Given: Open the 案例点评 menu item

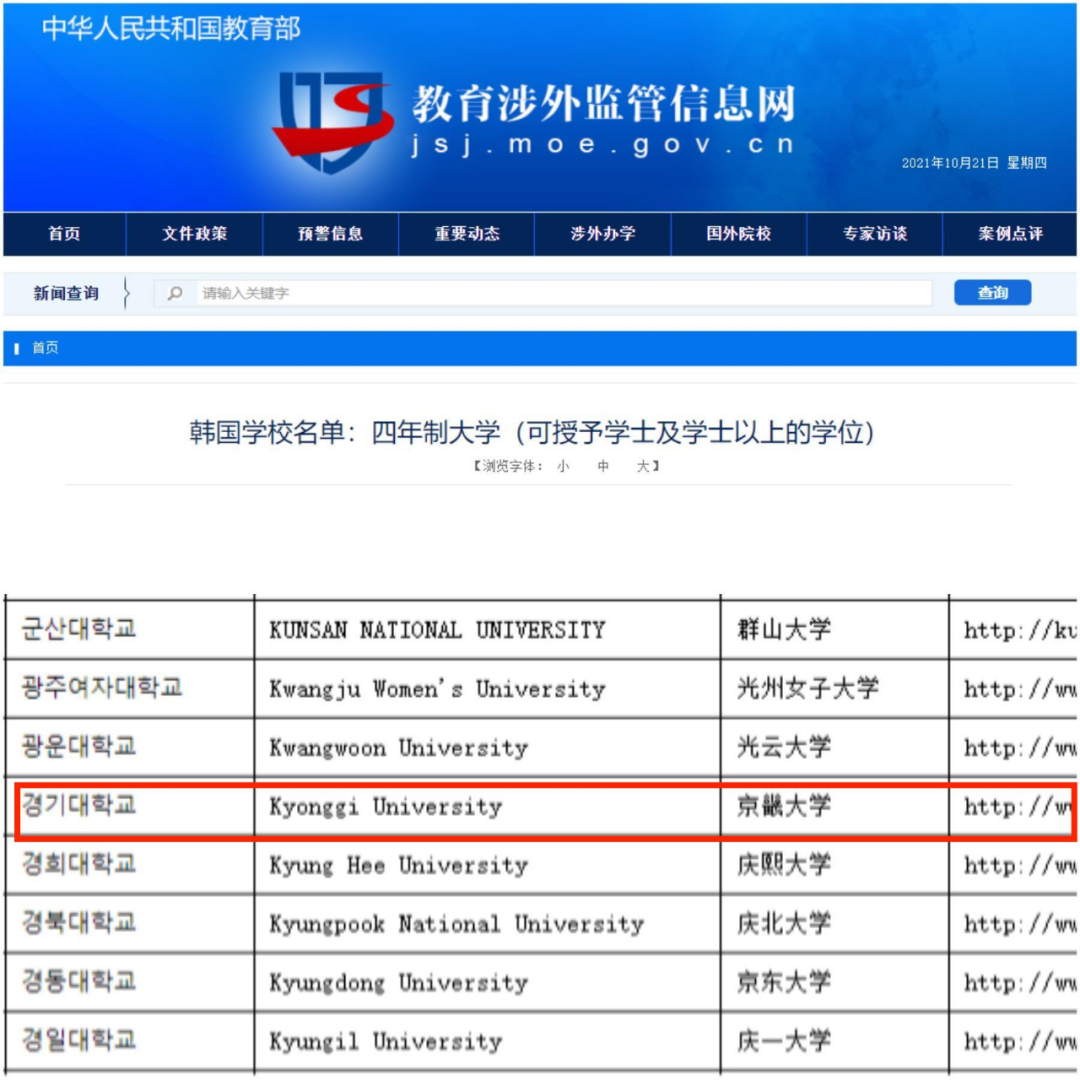Looking at the screenshot, I should [1010, 234].
